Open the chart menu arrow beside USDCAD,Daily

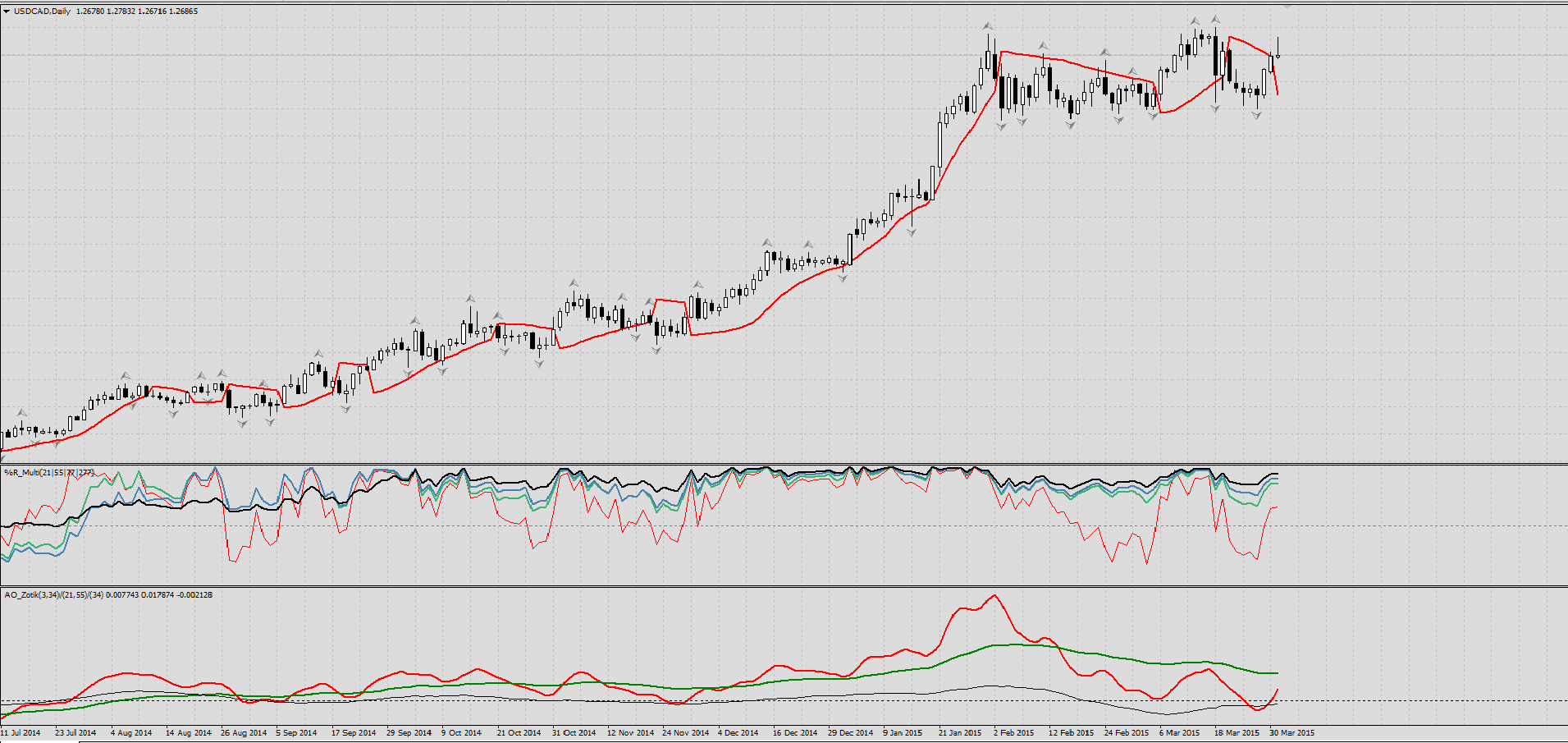point(7,11)
